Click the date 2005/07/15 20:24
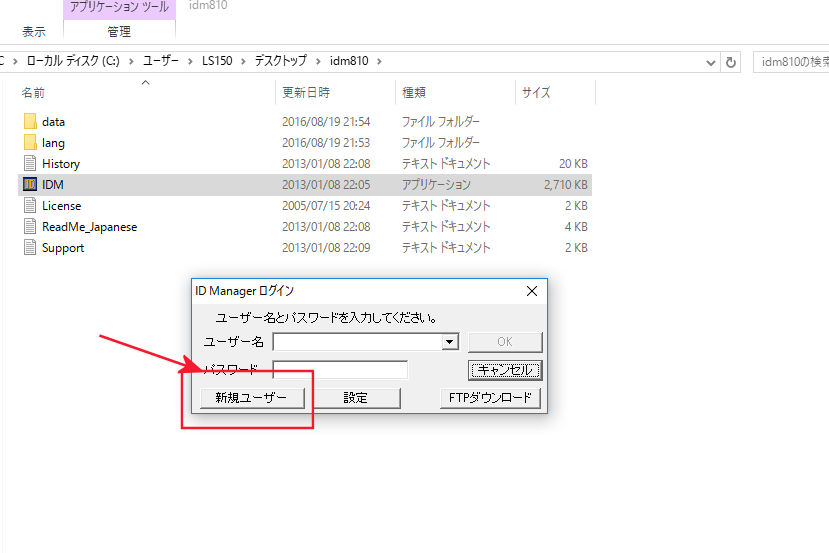This screenshot has height=553, width=829. point(326,206)
